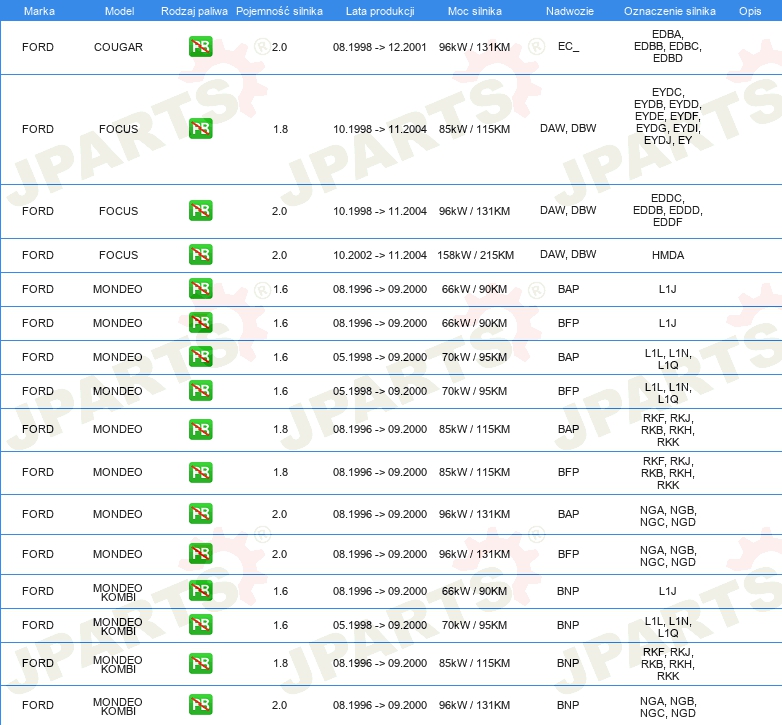Click fuel icon for Mondeo 1.6 90KM BAP row

(x=200, y=289)
